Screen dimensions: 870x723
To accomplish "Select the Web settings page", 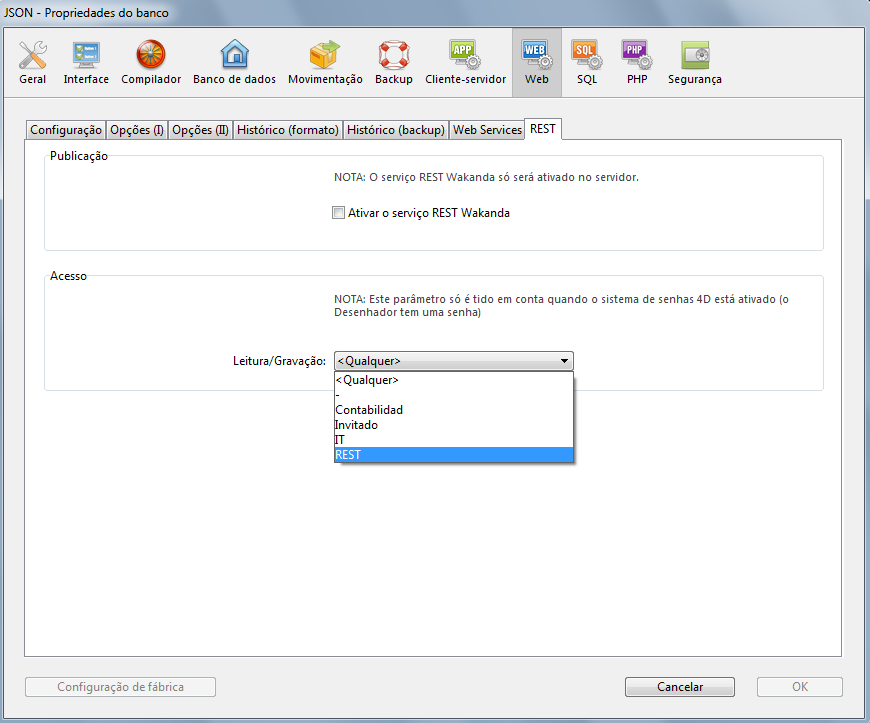I will click(537, 63).
